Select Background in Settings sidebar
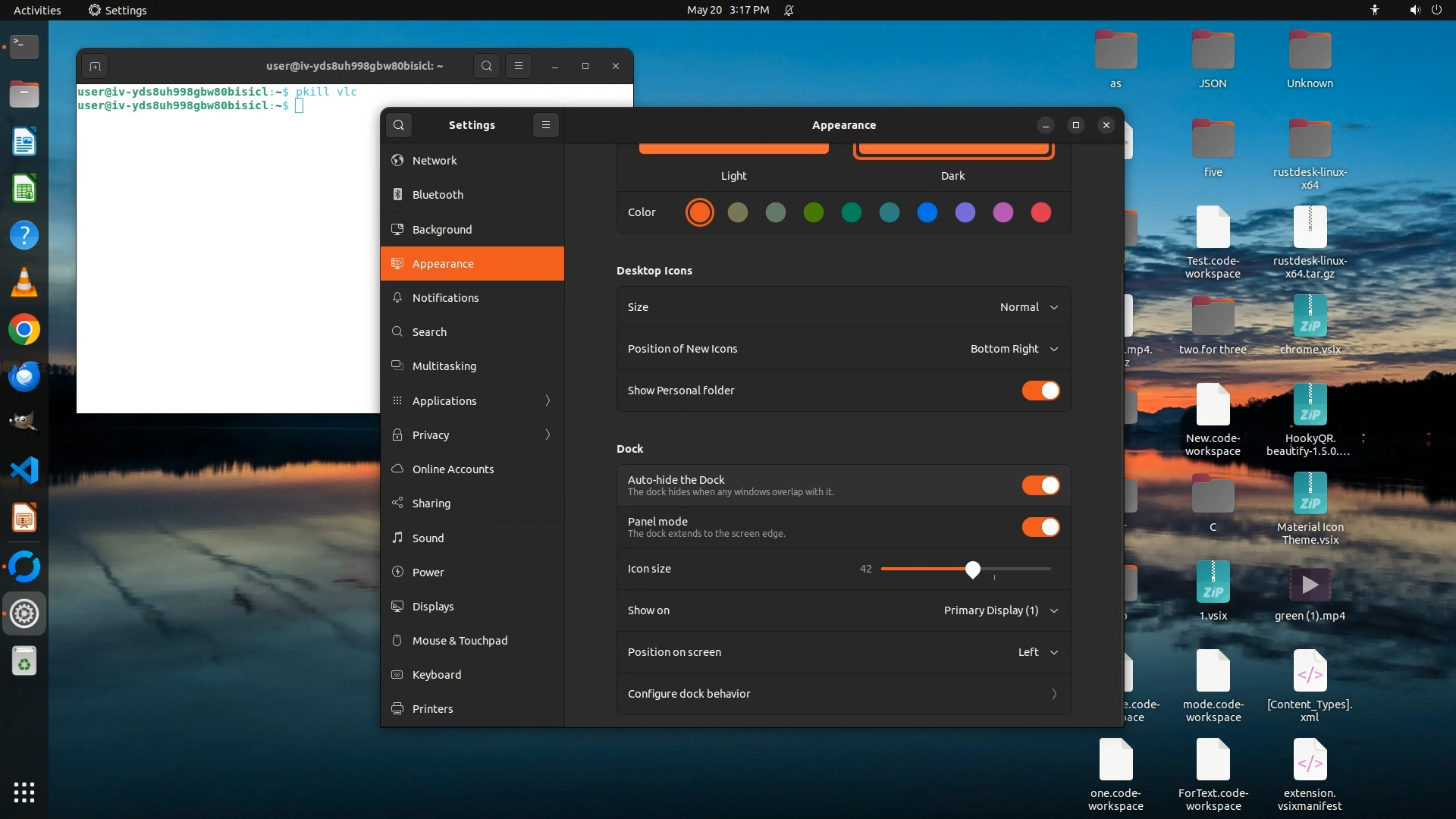The height and width of the screenshot is (819, 1456). [x=442, y=229]
